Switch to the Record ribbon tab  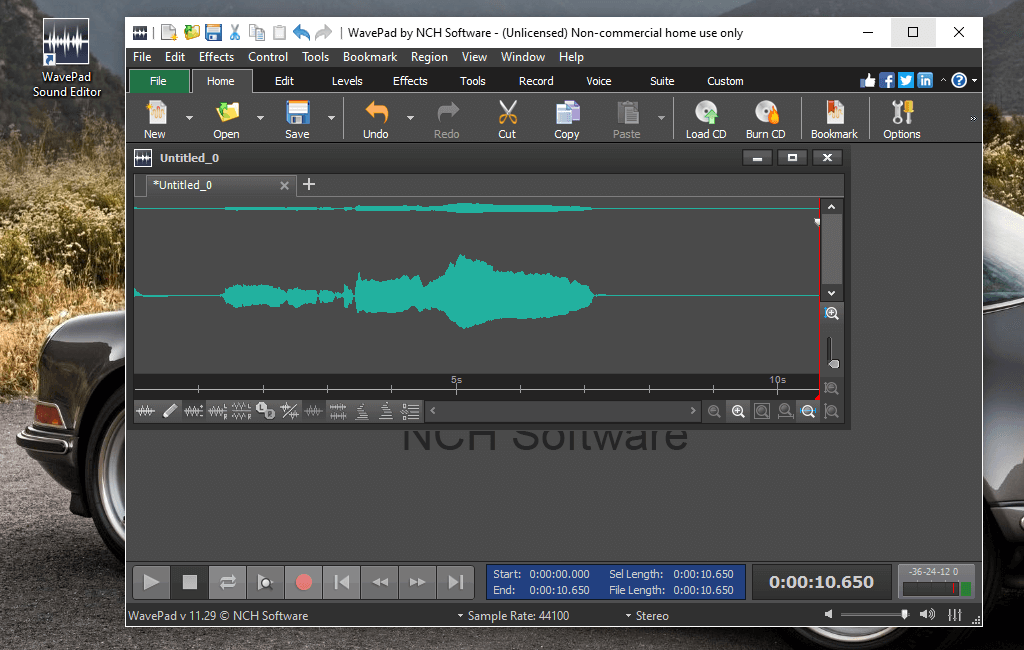536,81
